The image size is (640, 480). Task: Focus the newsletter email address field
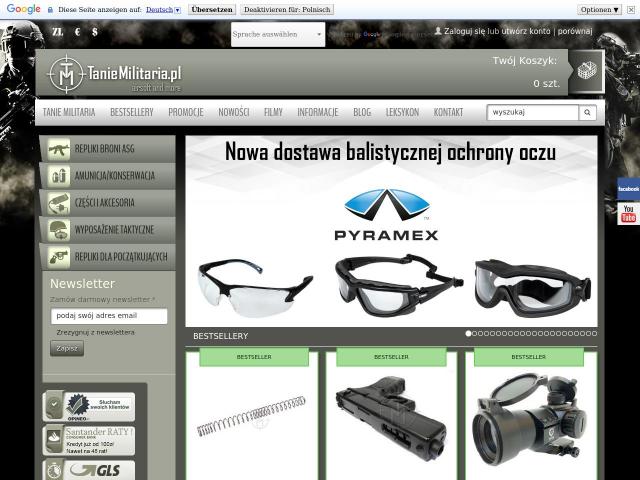[109, 316]
